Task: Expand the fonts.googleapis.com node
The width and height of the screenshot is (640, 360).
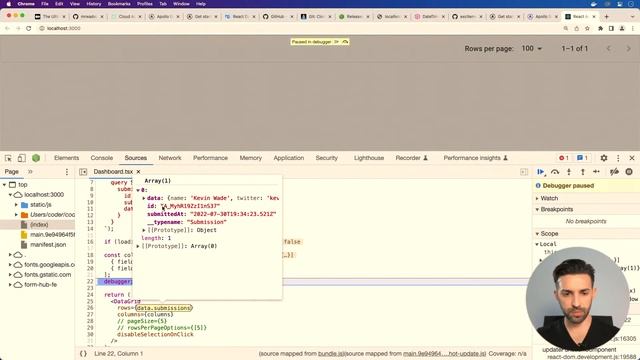Action: [x=11, y=264]
